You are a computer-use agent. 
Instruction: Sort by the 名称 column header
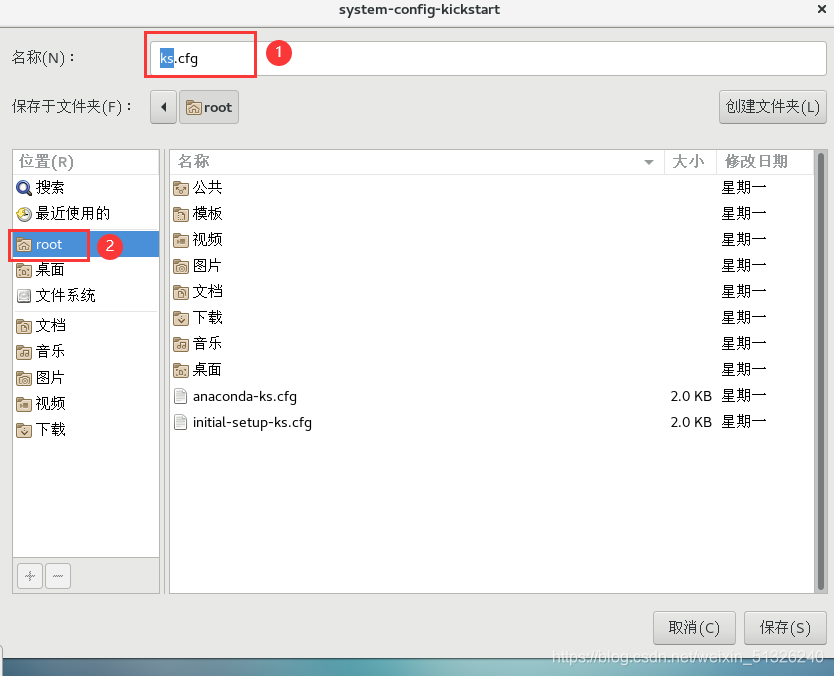click(417, 162)
